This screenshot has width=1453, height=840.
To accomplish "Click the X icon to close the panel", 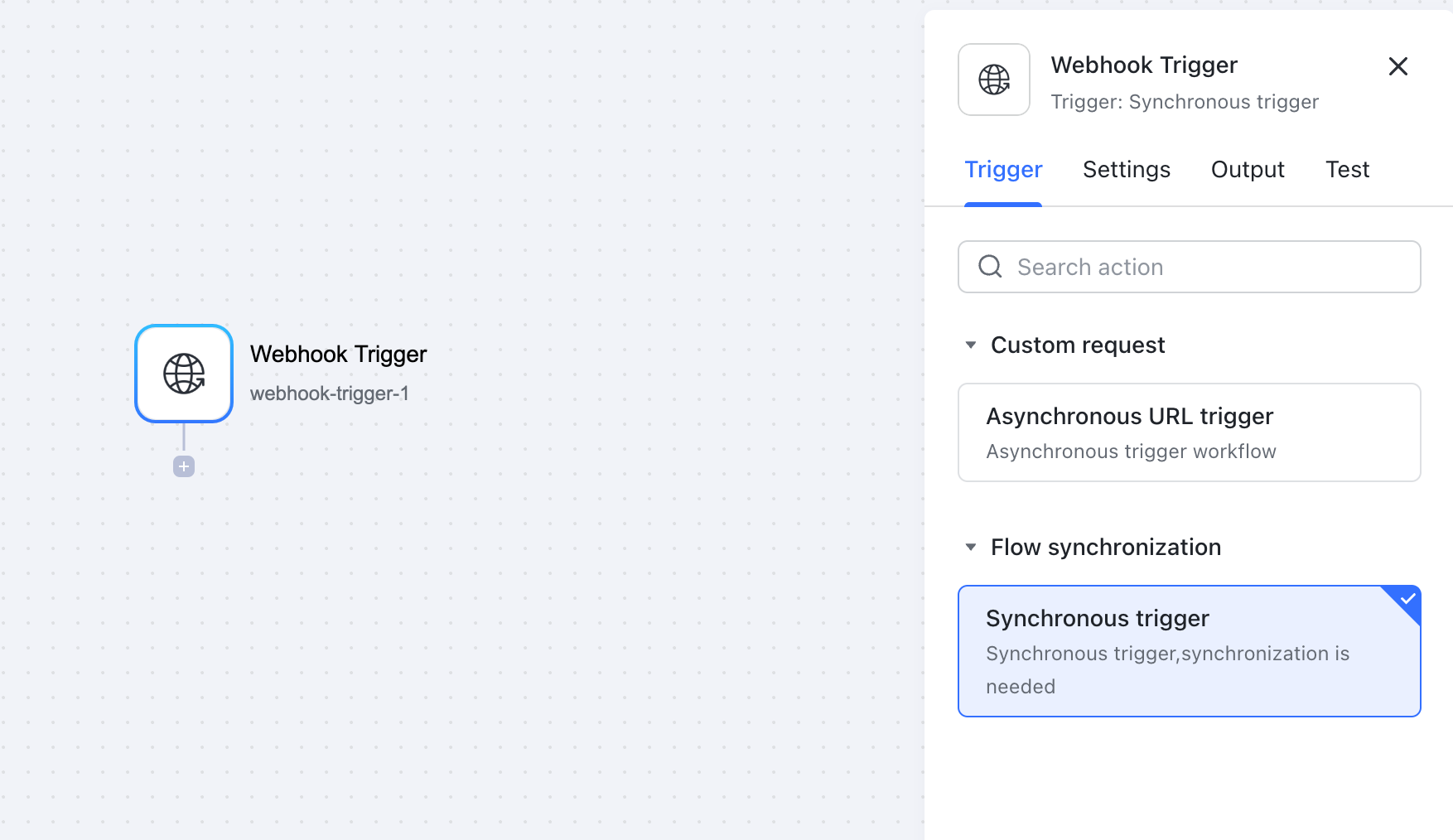I will [x=1398, y=66].
